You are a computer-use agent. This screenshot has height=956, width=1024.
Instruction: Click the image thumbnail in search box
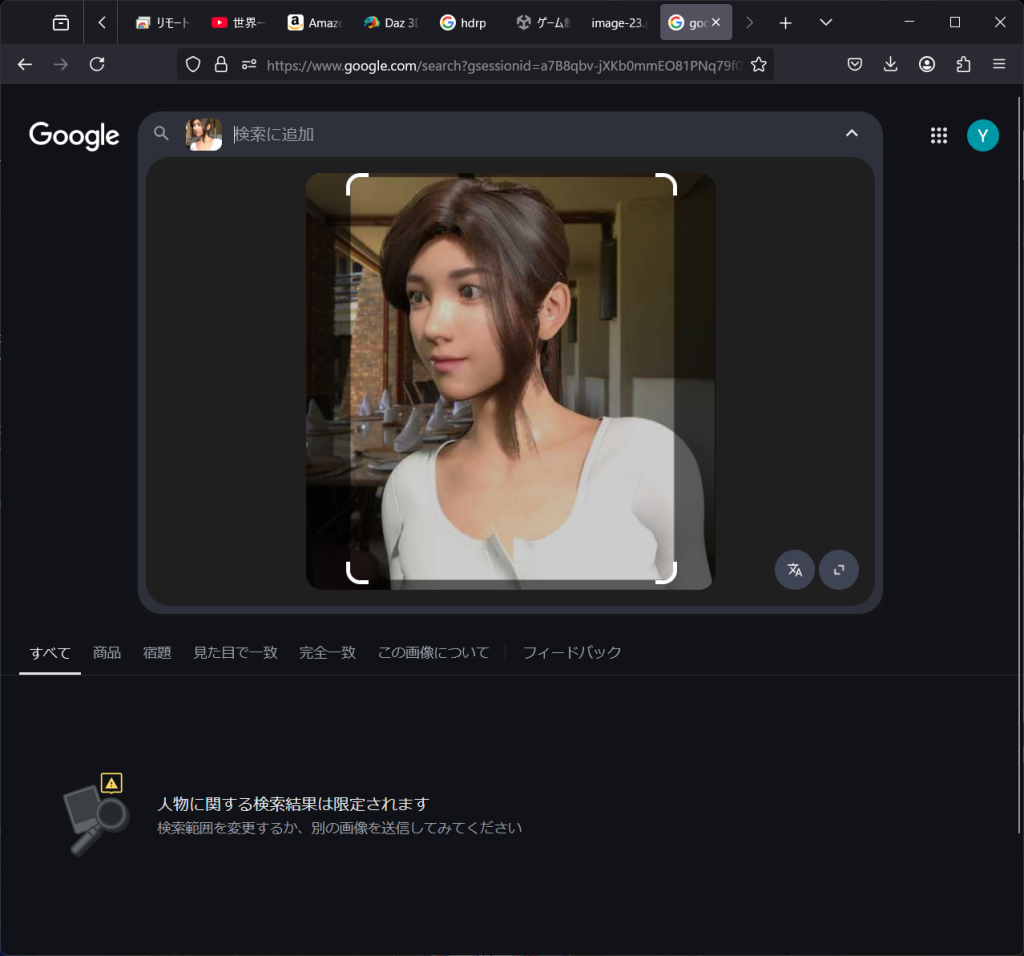[203, 134]
